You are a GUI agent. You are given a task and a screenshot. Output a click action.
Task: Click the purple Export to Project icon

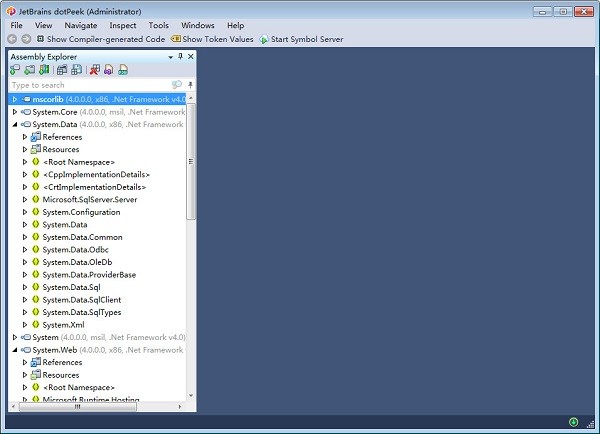pyautogui.click(x=109, y=70)
